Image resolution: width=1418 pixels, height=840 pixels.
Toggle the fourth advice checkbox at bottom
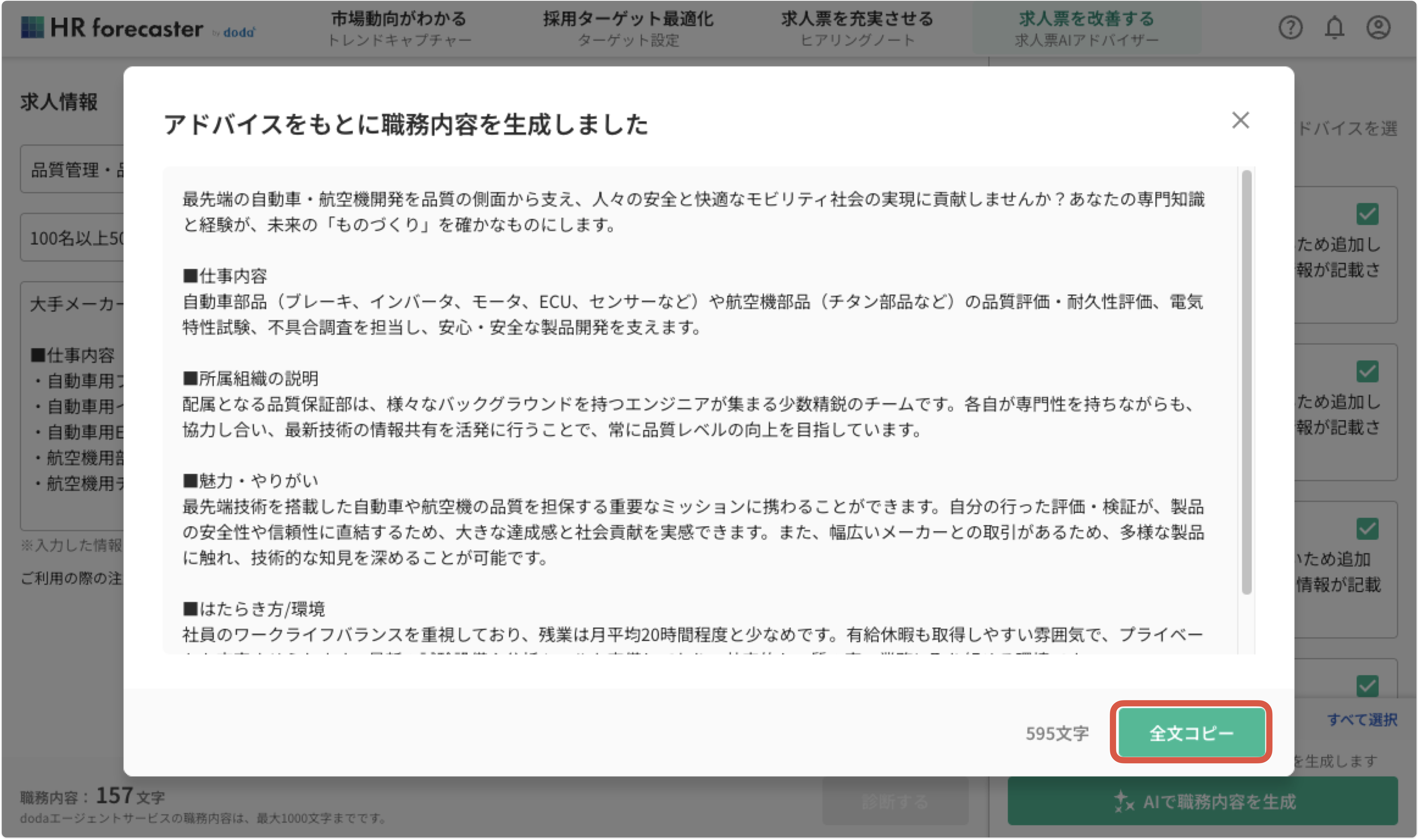point(1367,686)
